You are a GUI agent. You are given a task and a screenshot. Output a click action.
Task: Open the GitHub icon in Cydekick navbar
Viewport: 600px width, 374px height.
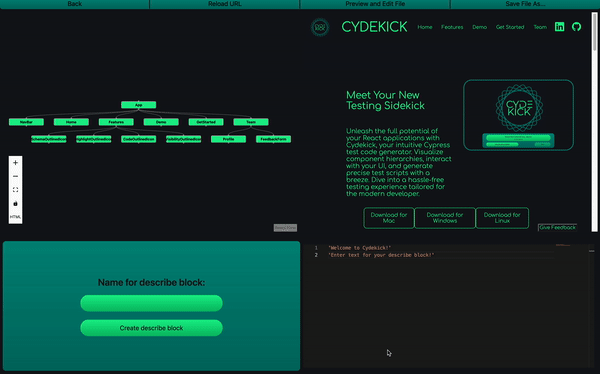point(576,27)
